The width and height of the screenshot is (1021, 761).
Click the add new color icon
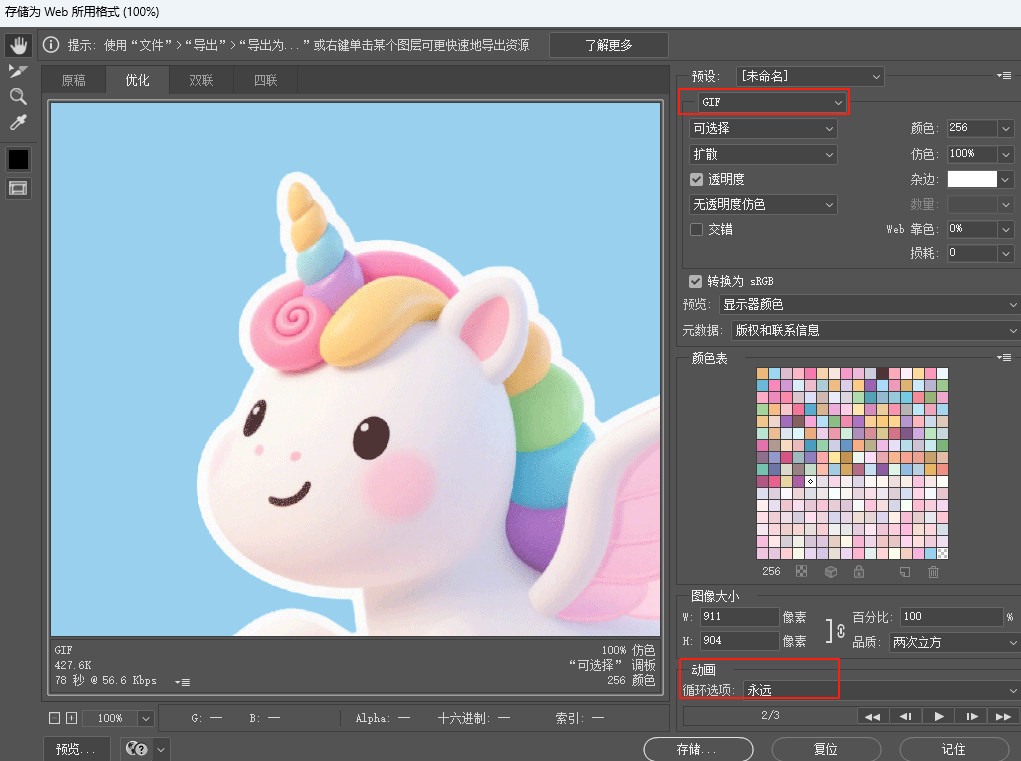[x=904, y=572]
